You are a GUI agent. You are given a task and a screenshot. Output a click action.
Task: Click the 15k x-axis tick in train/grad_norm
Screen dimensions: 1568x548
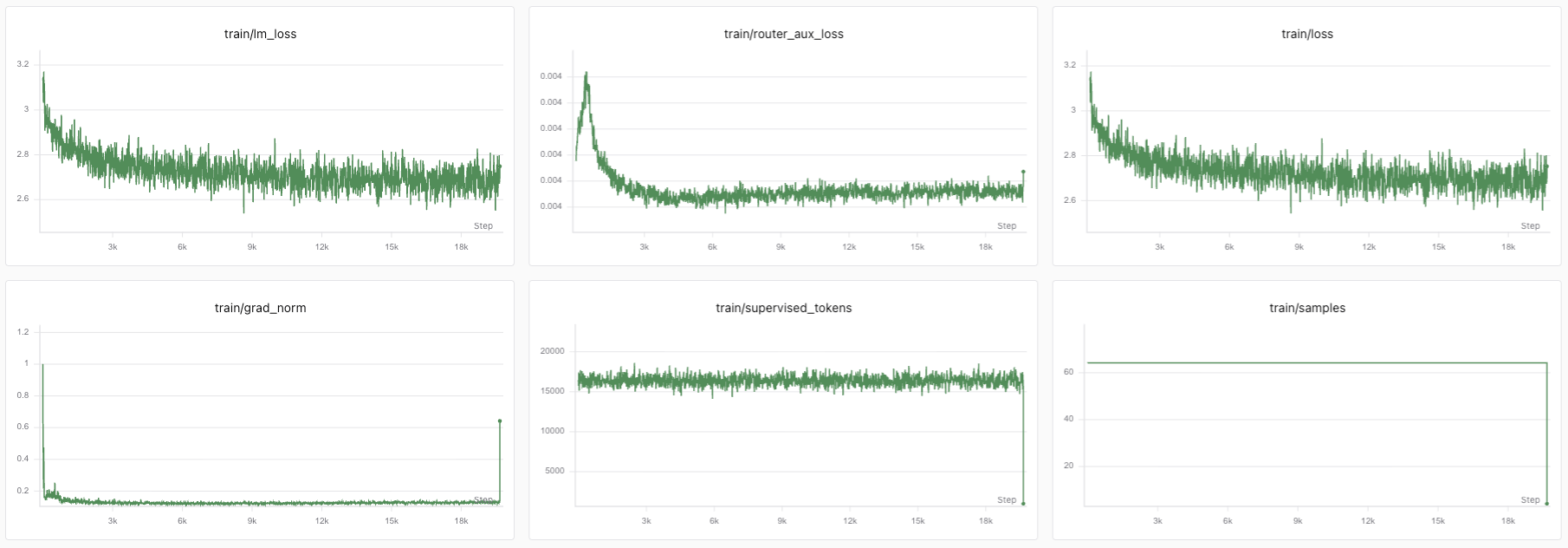click(392, 521)
